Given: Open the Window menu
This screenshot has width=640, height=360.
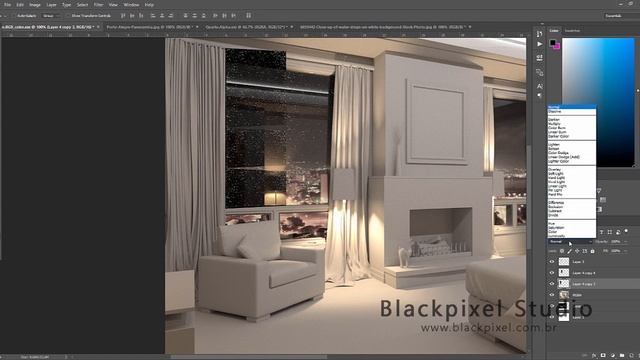Looking at the screenshot, I should pos(131,5).
